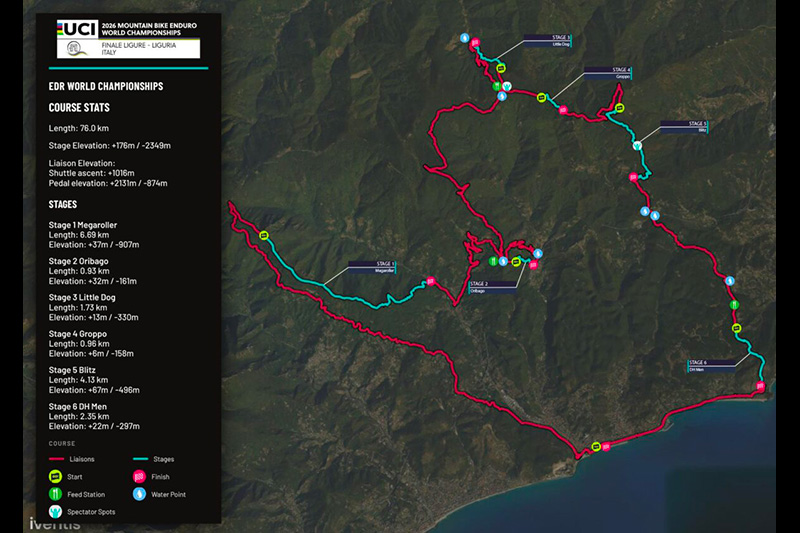Click water point between Stage 2 feed station and start
Viewport: 800px width, 533px height.
504,261
